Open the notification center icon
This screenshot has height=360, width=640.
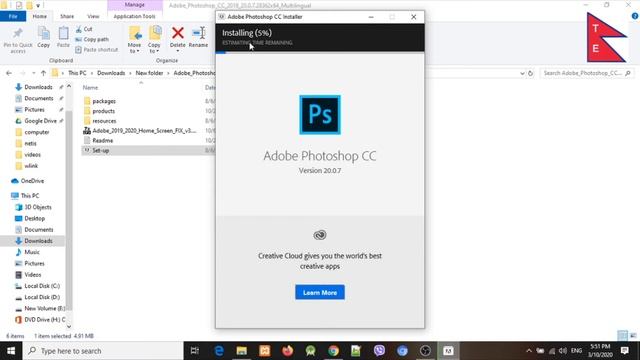click(624, 351)
